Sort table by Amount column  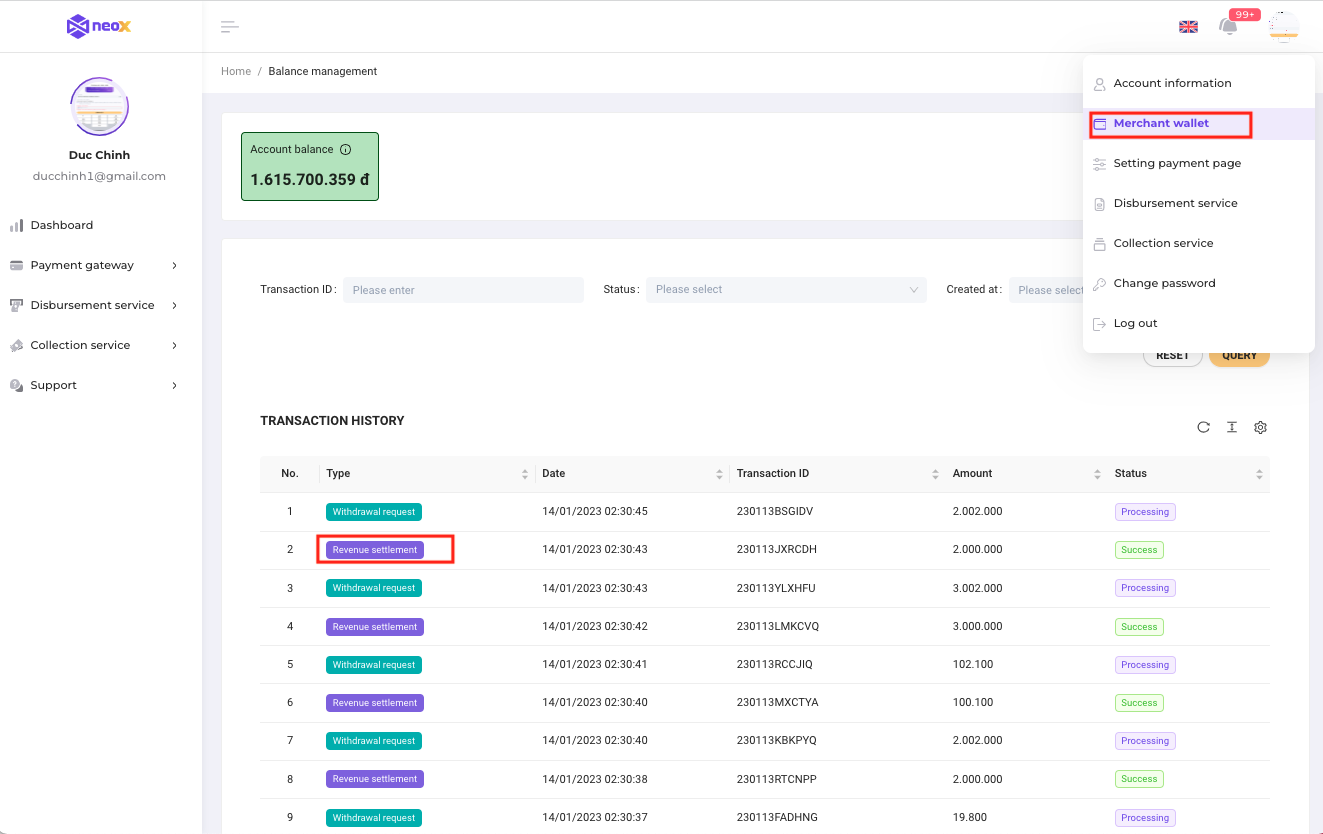click(x=1098, y=474)
